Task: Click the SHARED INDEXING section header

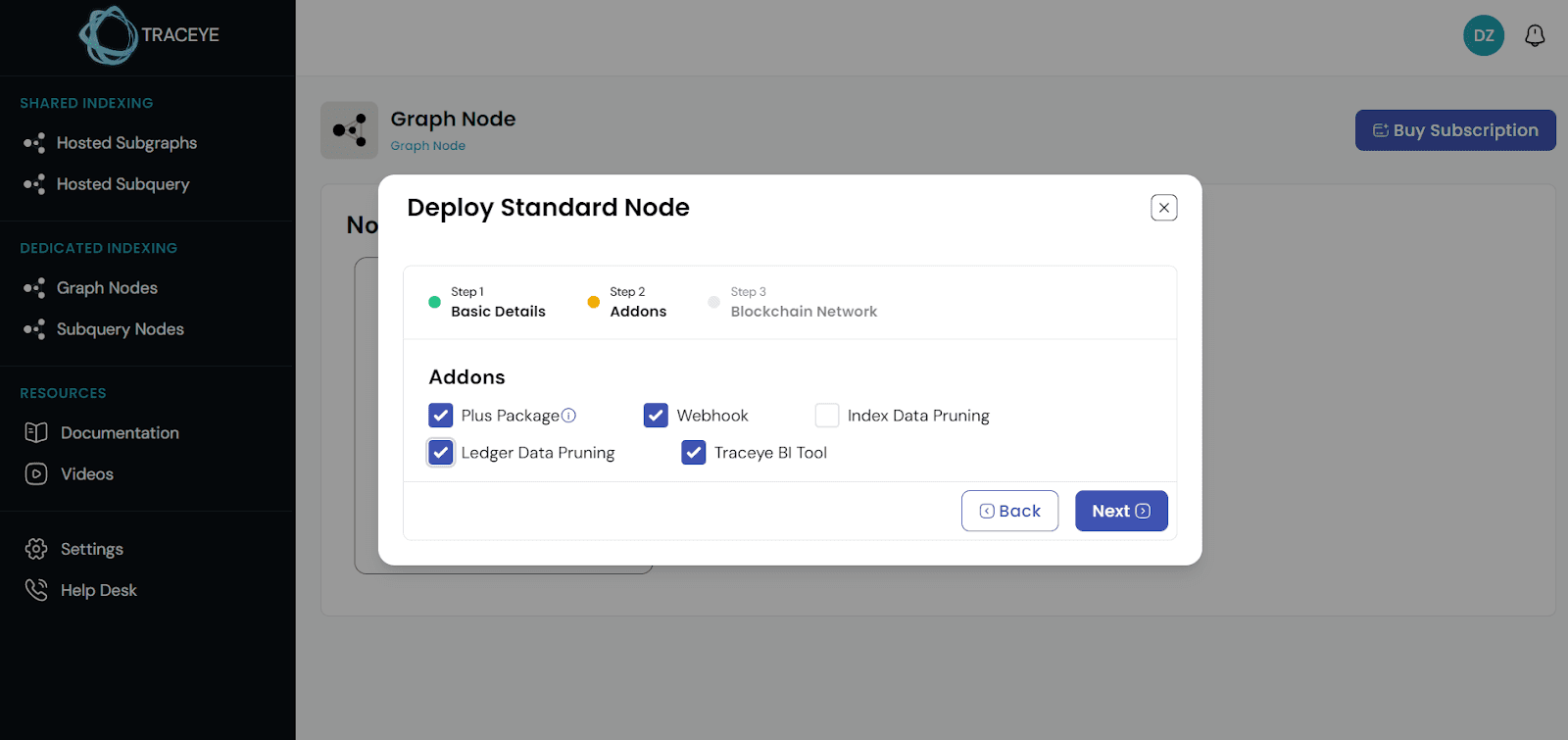Action: point(86,103)
